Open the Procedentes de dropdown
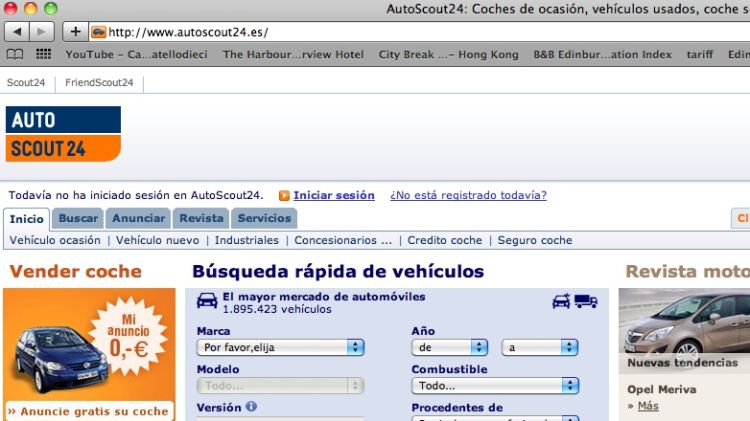750x421 pixels. point(495,418)
